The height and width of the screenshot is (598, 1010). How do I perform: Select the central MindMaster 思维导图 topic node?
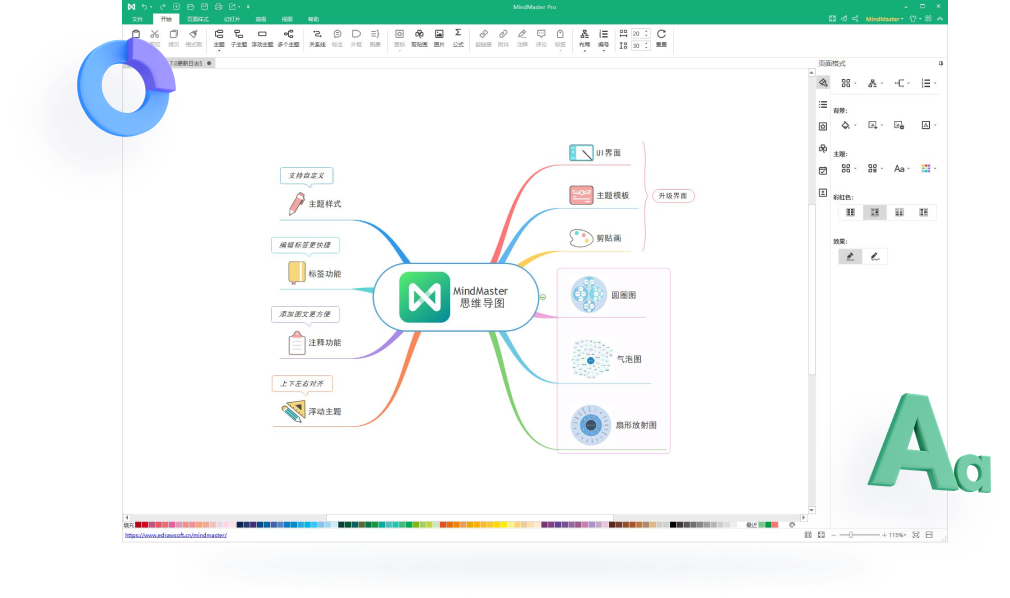pos(454,297)
